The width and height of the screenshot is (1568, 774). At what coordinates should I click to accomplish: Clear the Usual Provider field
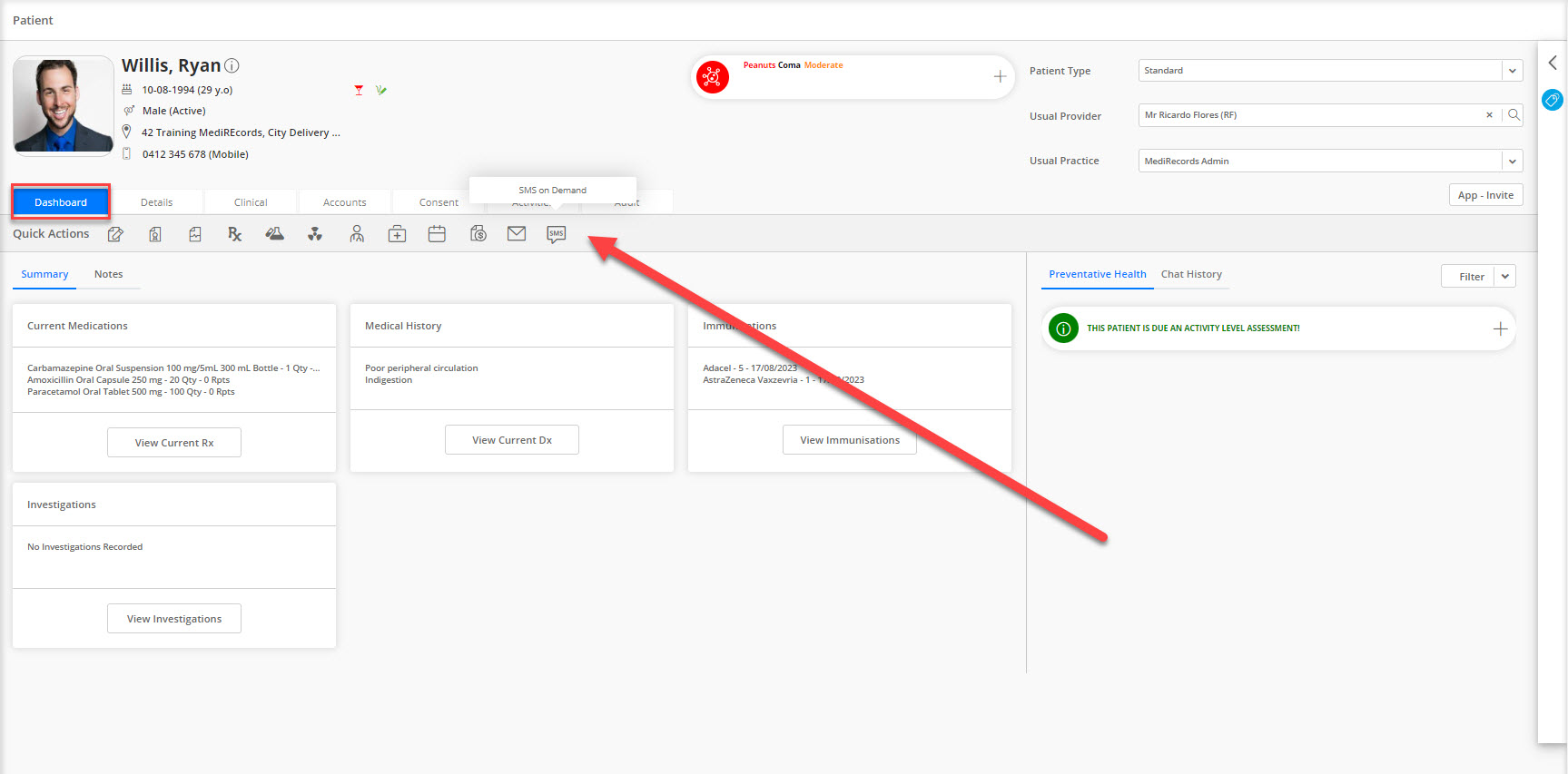(x=1489, y=115)
